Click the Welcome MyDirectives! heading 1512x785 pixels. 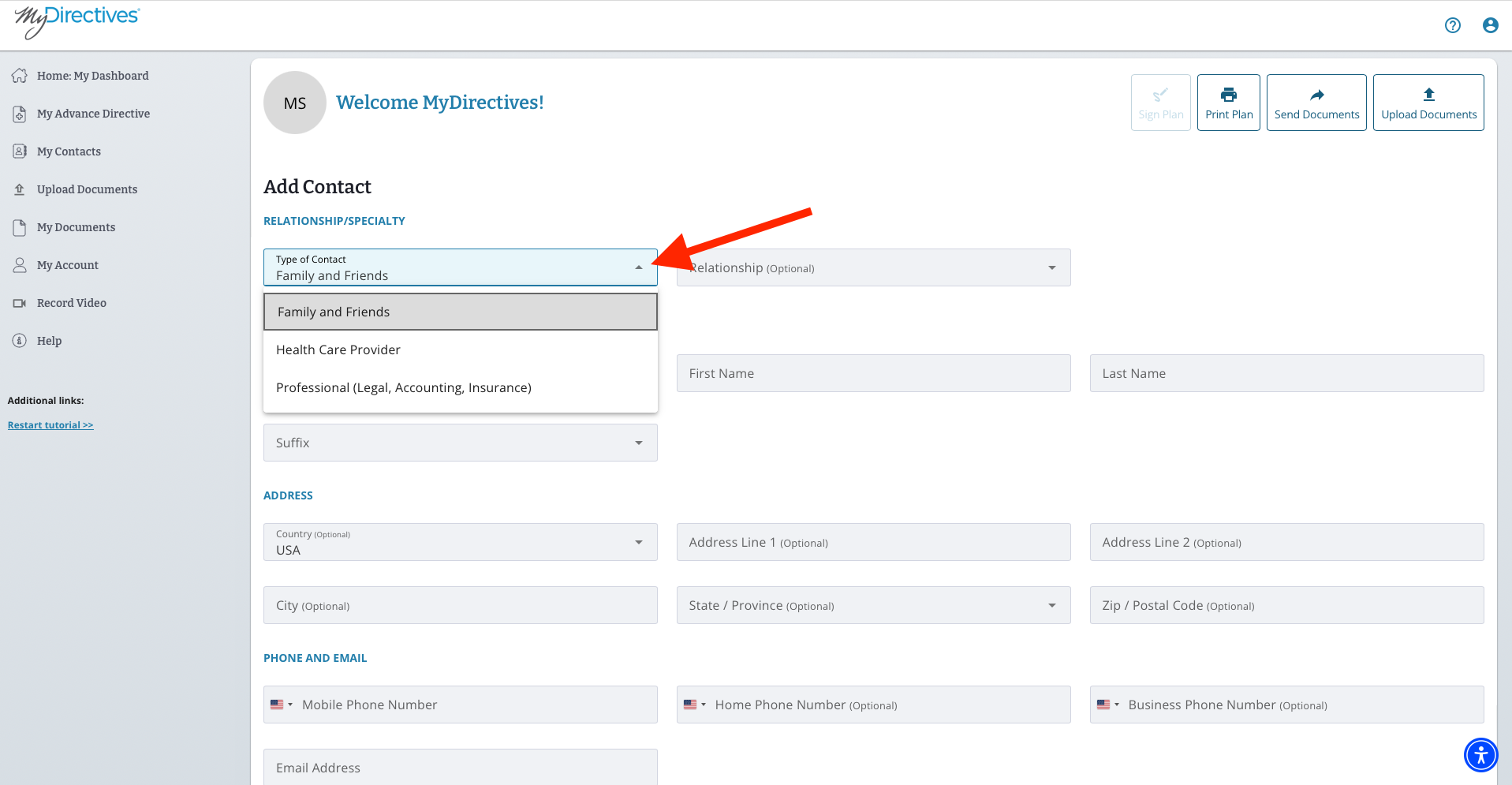coord(440,103)
